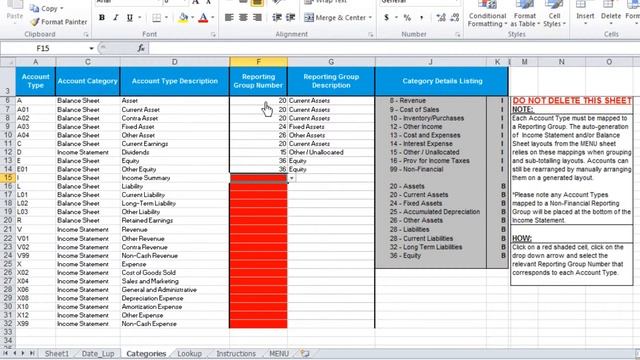Select the red cell in the Liability row

(x=258, y=187)
